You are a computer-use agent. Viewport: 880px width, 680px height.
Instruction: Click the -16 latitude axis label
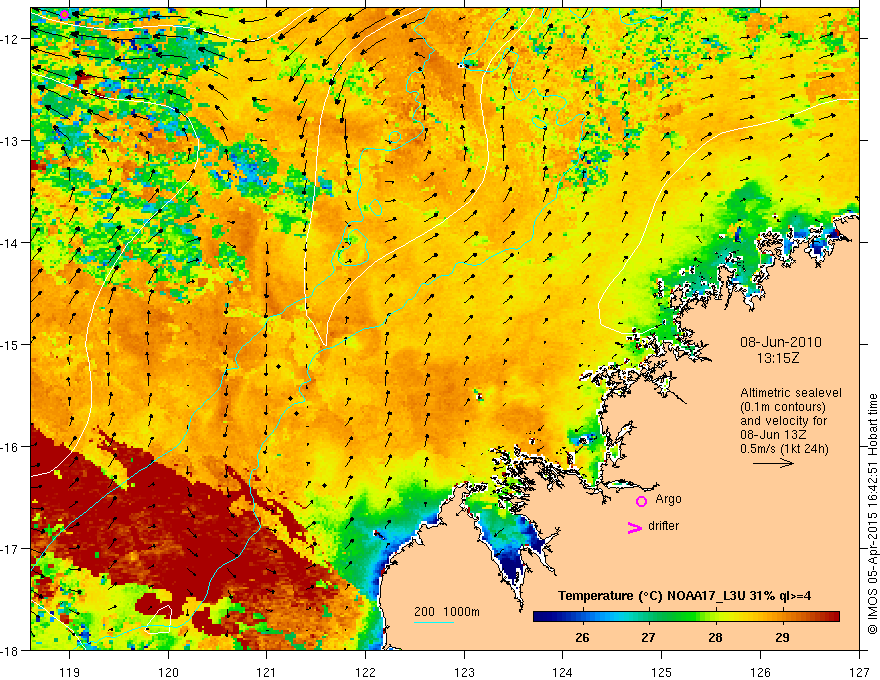[x=11, y=447]
